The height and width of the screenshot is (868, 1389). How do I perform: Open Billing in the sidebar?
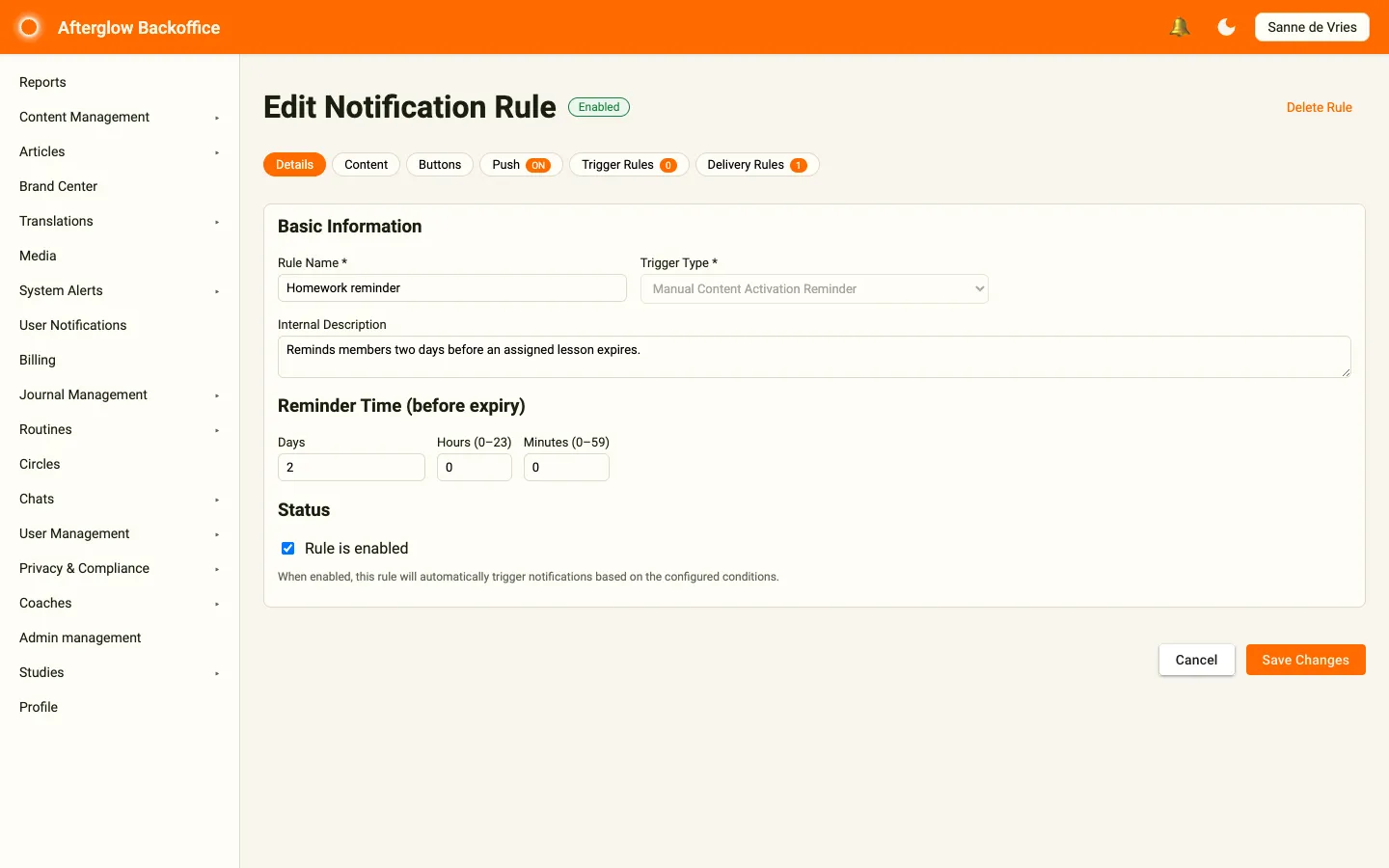point(120,360)
